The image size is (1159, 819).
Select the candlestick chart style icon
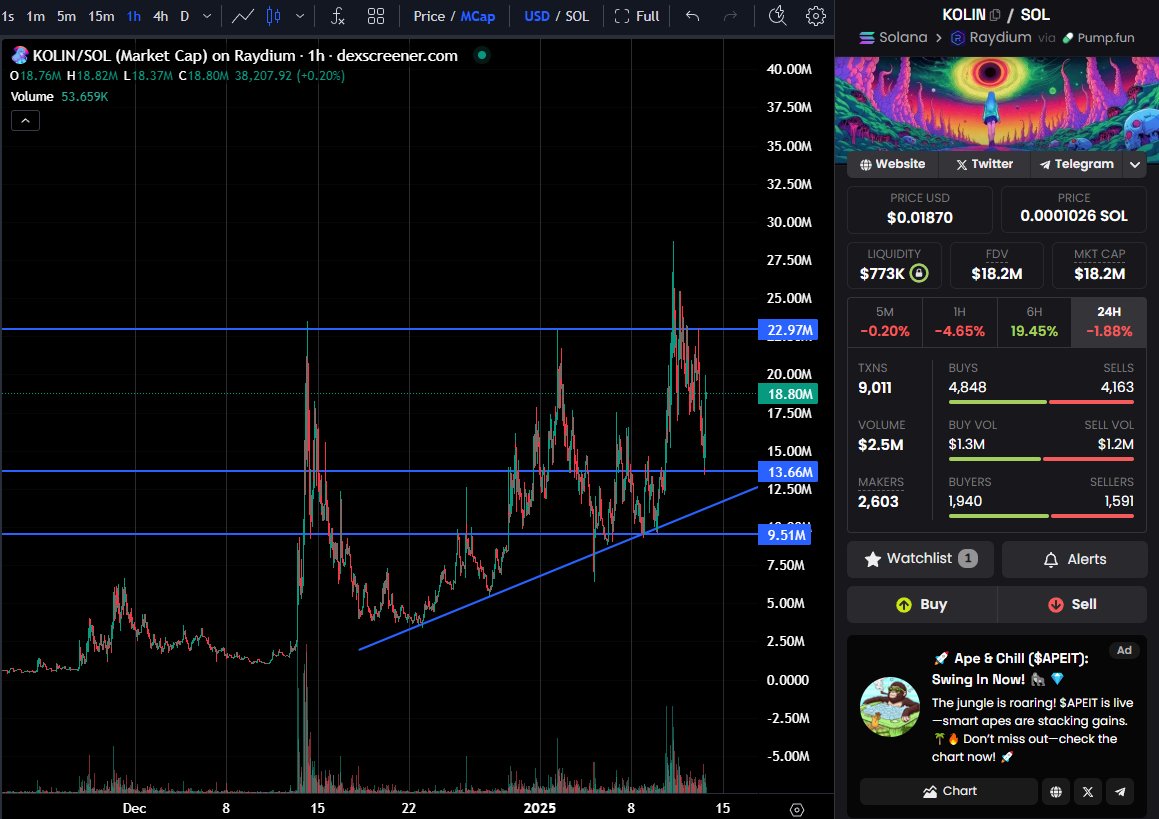271,16
